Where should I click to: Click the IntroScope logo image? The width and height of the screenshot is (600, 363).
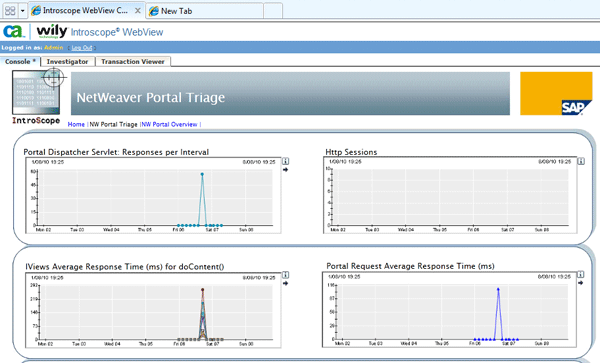[x=36, y=96]
